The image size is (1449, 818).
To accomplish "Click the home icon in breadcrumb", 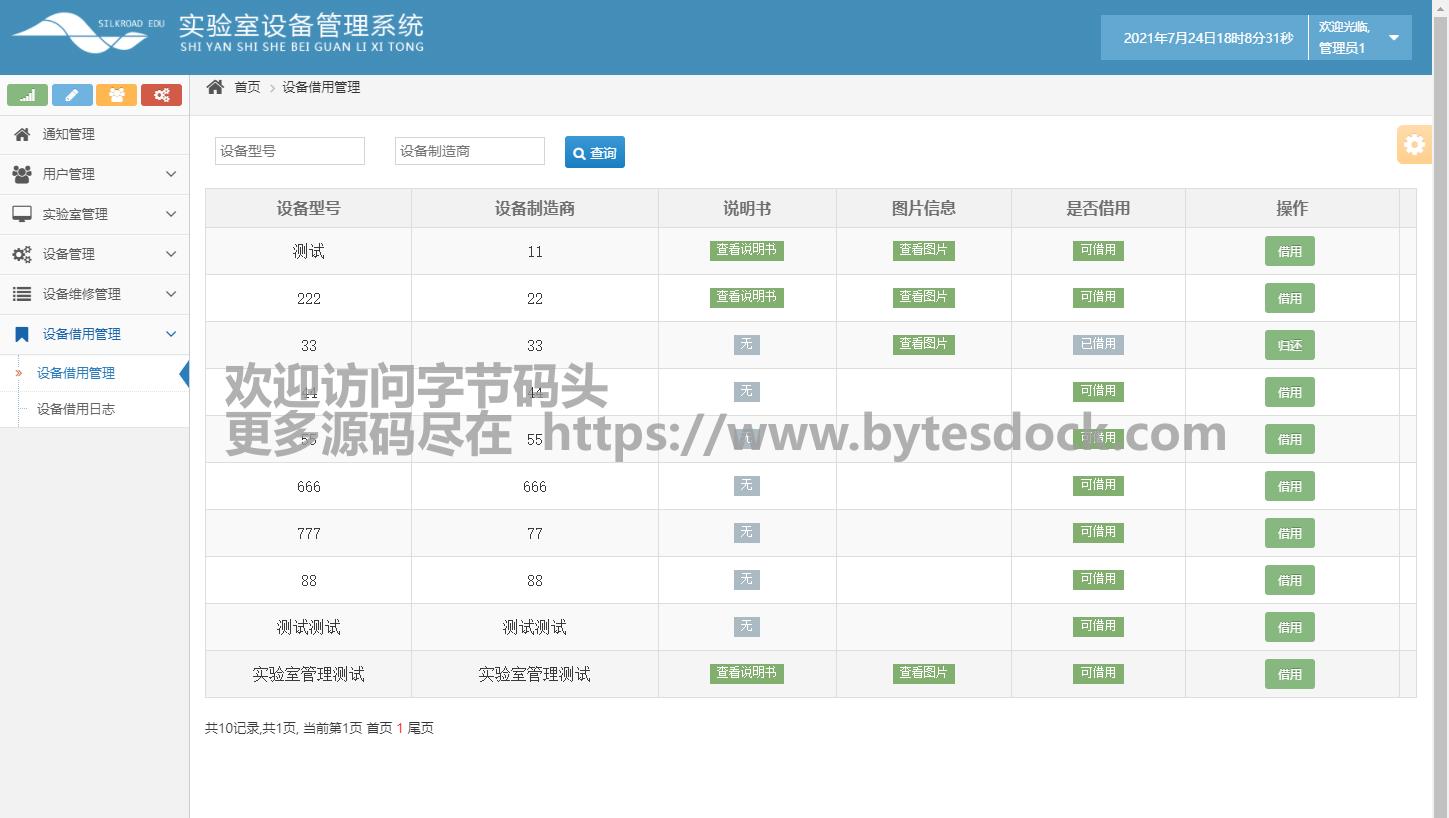I will click(x=215, y=87).
